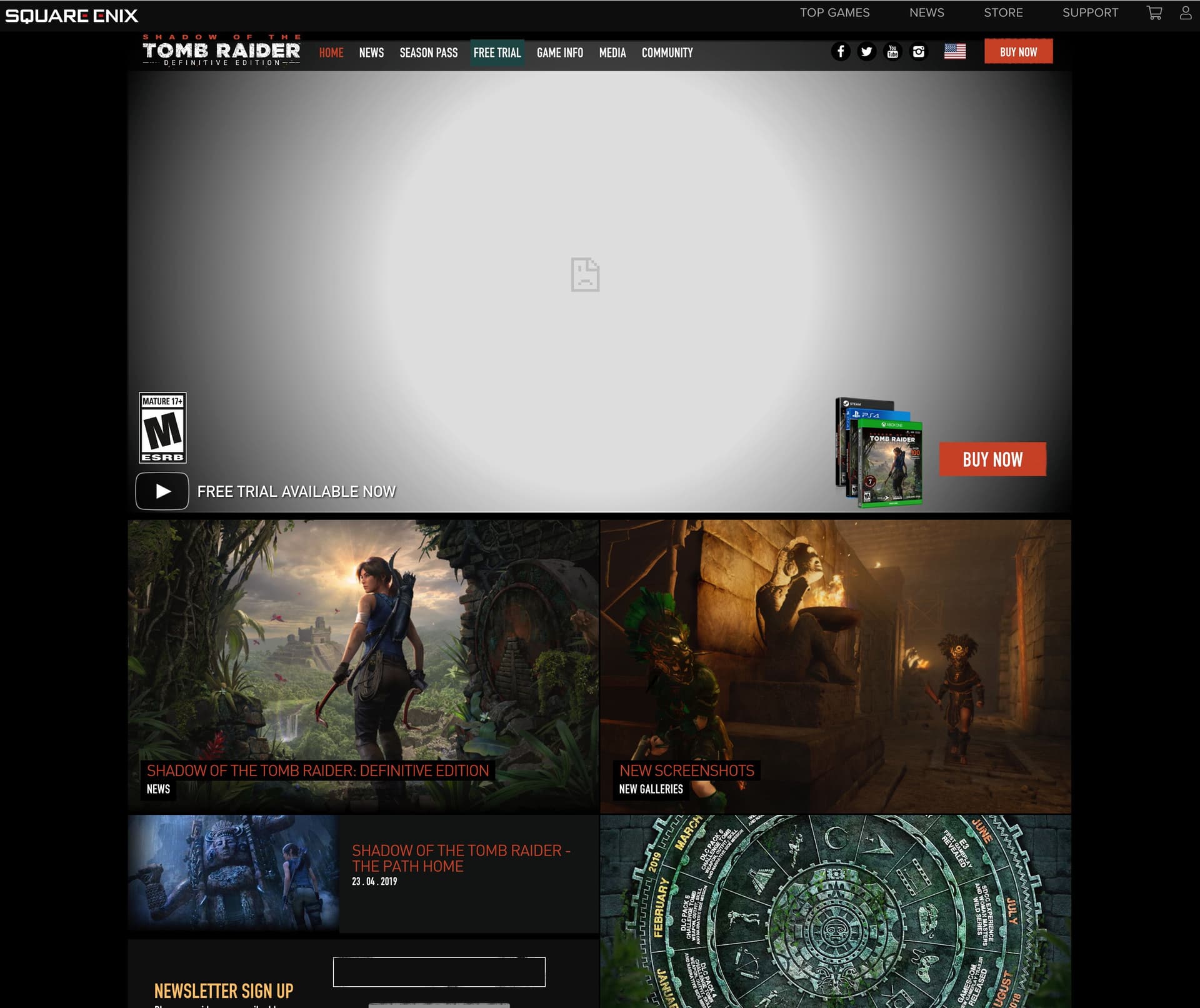The image size is (1200, 1008).
Task: Open the shopping cart icon
Action: pyautogui.click(x=1154, y=12)
